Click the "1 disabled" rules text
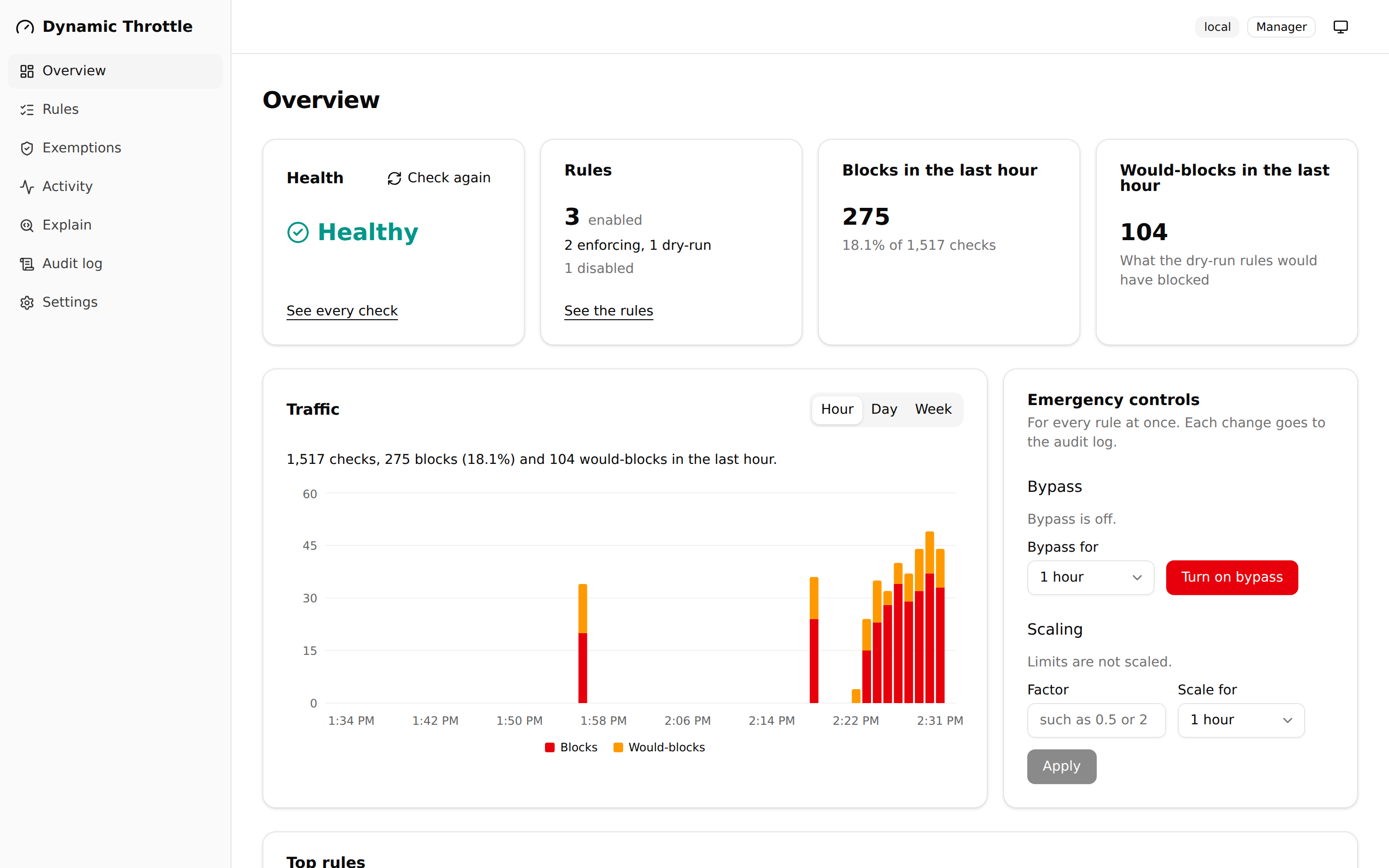 click(599, 268)
